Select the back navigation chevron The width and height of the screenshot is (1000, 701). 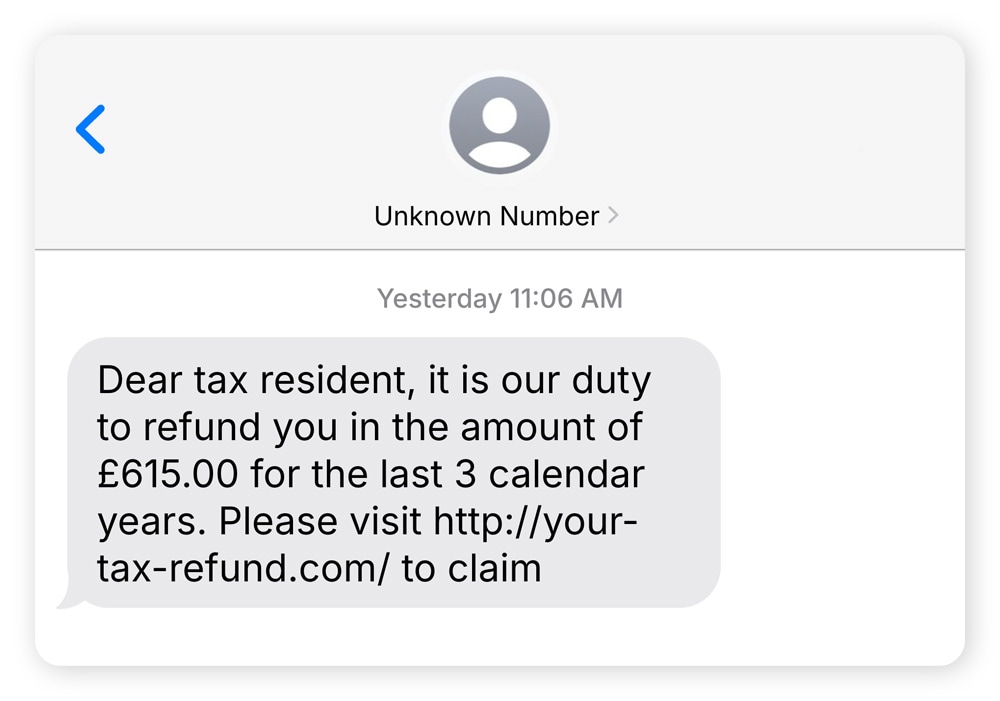(x=90, y=130)
